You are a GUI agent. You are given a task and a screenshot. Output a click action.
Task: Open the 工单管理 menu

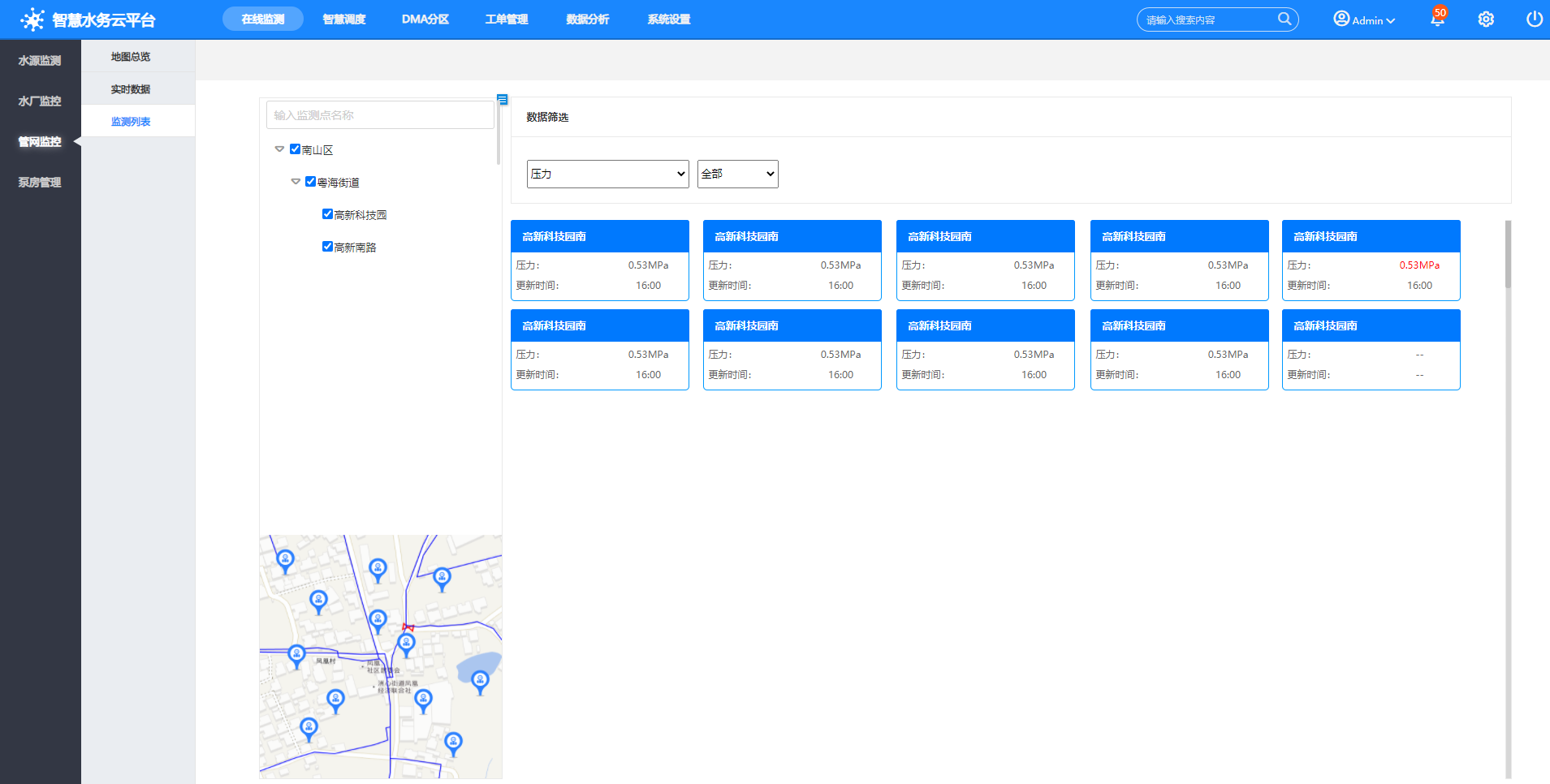point(507,19)
